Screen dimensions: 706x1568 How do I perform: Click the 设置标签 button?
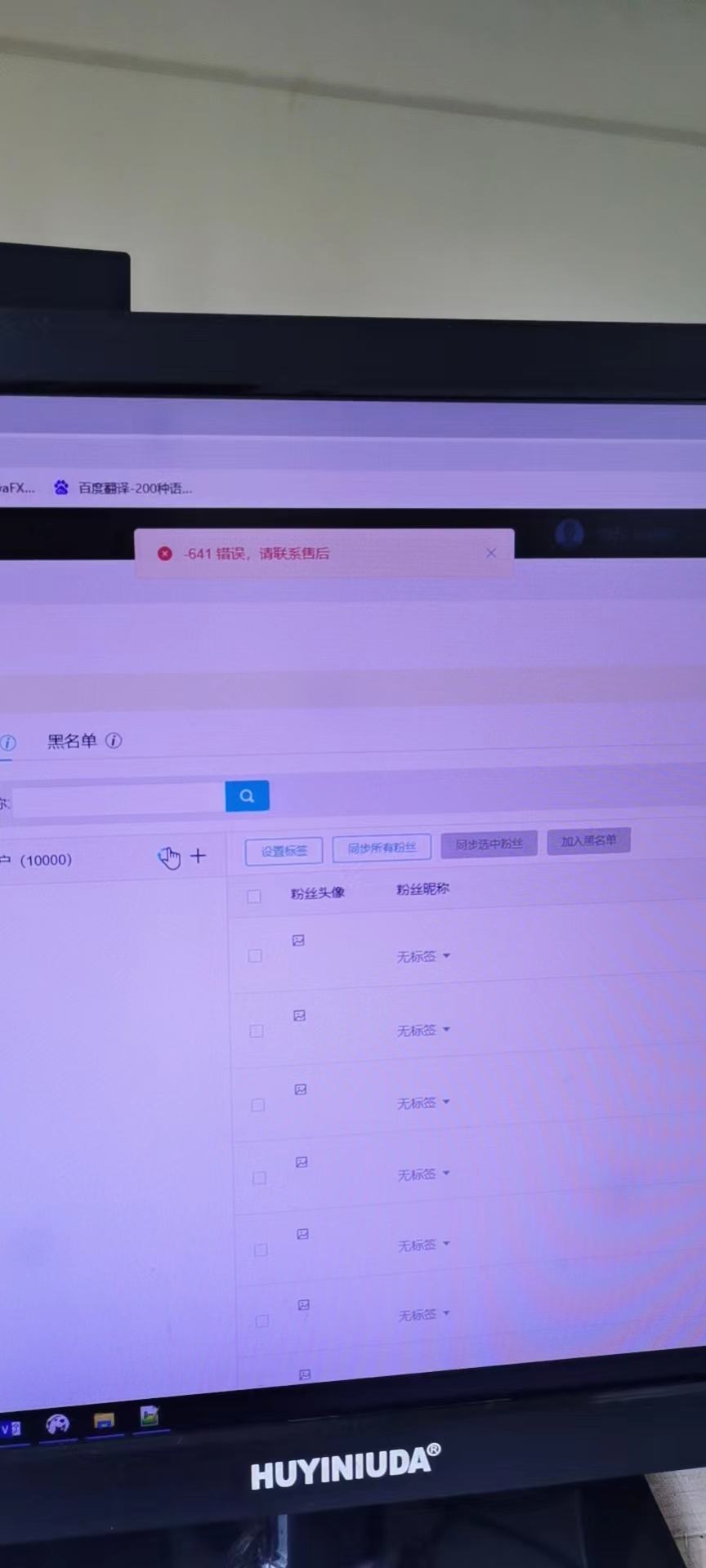(284, 851)
